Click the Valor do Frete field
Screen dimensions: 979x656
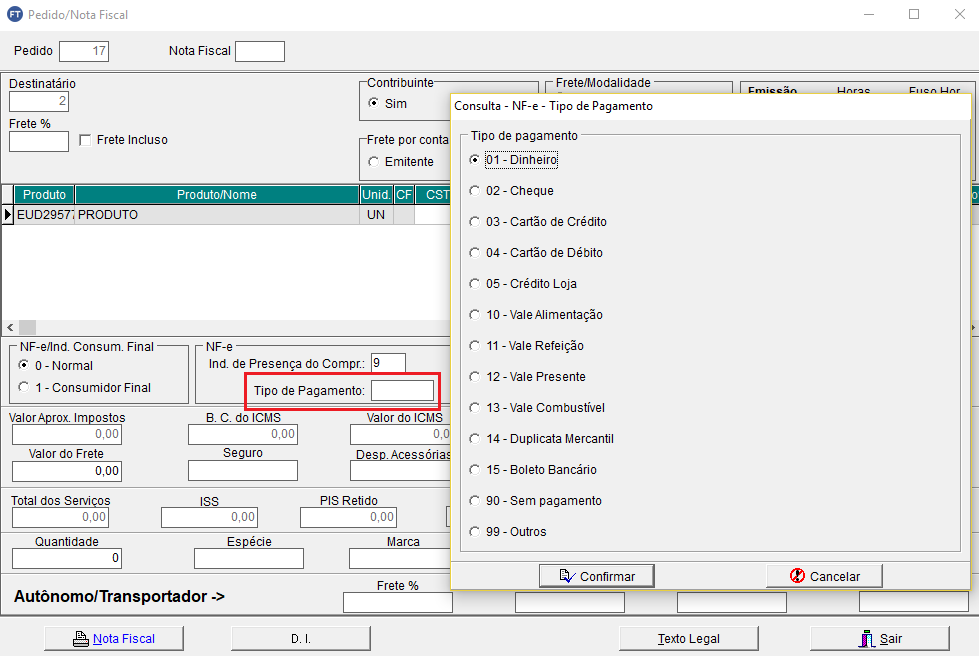tap(67, 471)
